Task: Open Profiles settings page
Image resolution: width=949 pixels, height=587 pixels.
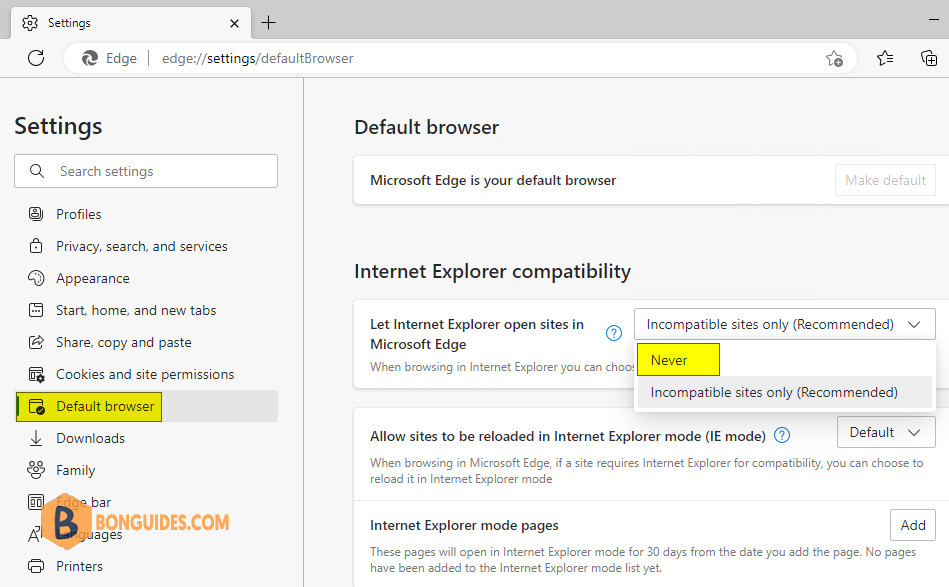Action: point(79,214)
